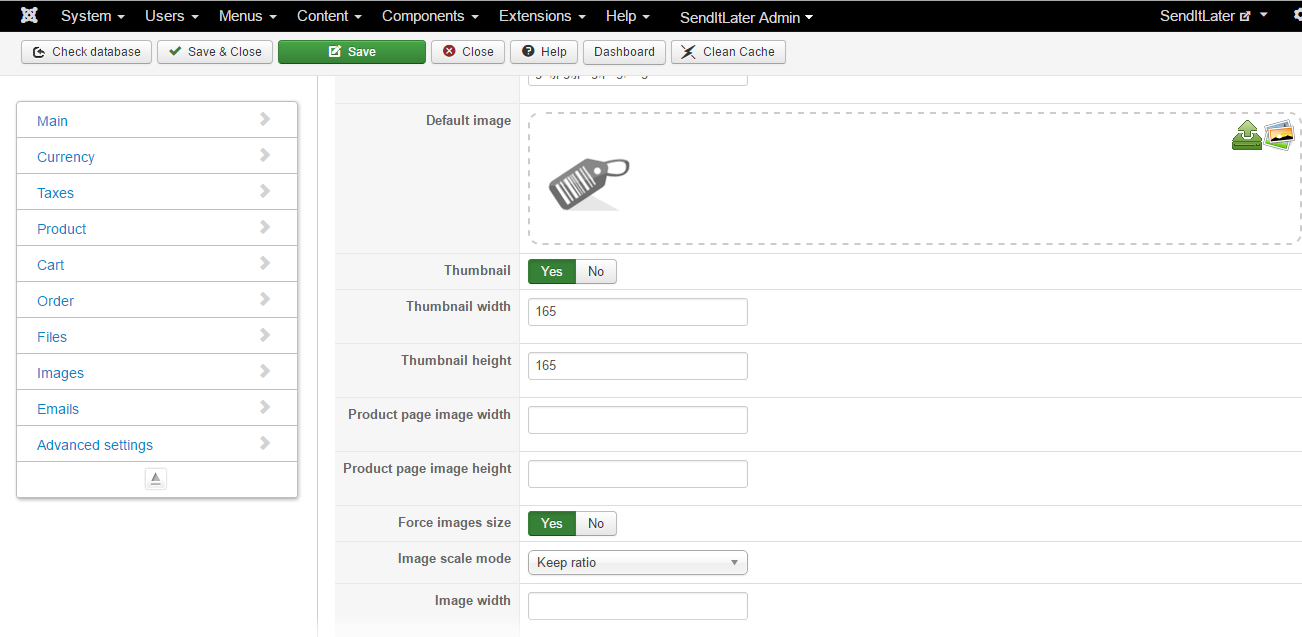Open the Cart settings section
Screen dimensions: 1302x637
(x=157, y=264)
